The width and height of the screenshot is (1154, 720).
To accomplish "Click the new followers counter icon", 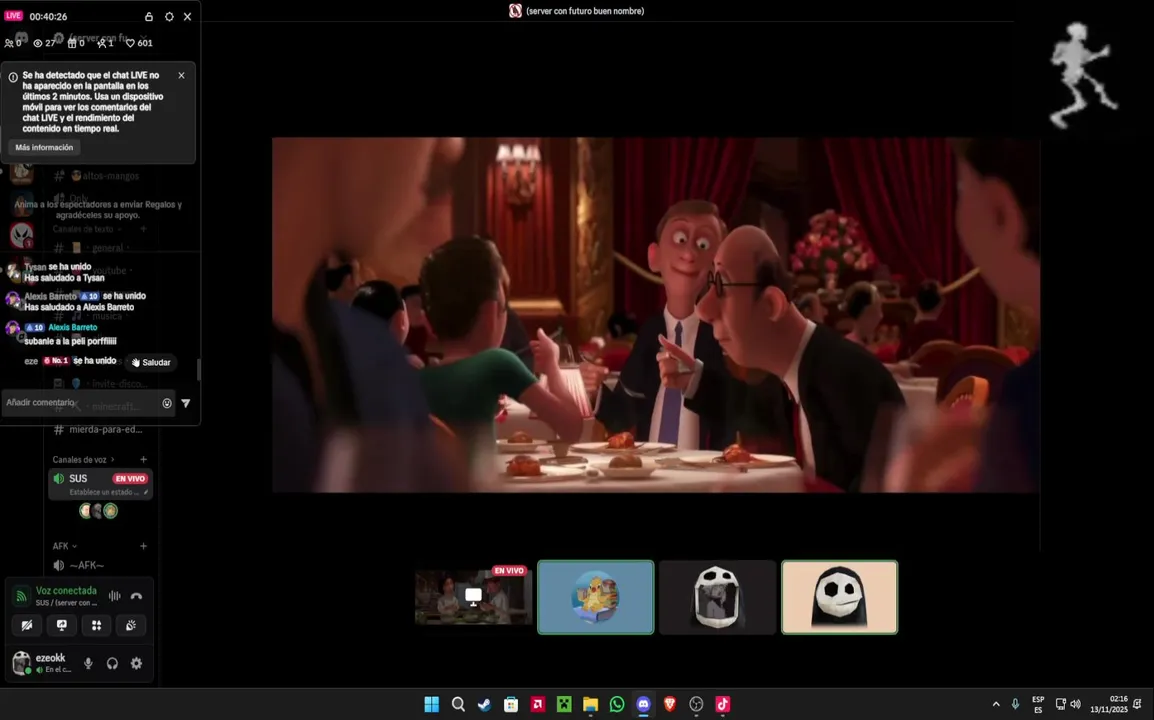I will 102,43.
